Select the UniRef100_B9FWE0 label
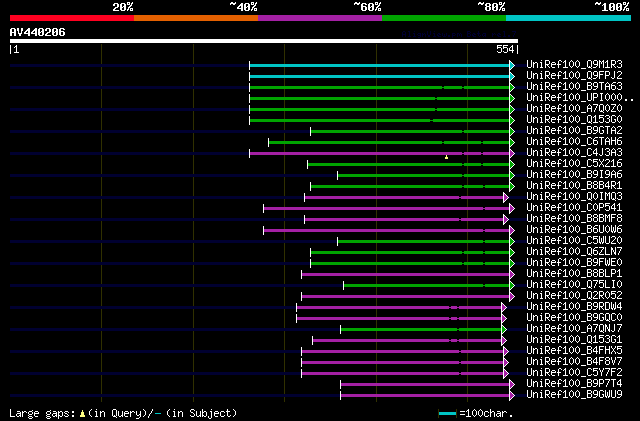 click(574, 263)
